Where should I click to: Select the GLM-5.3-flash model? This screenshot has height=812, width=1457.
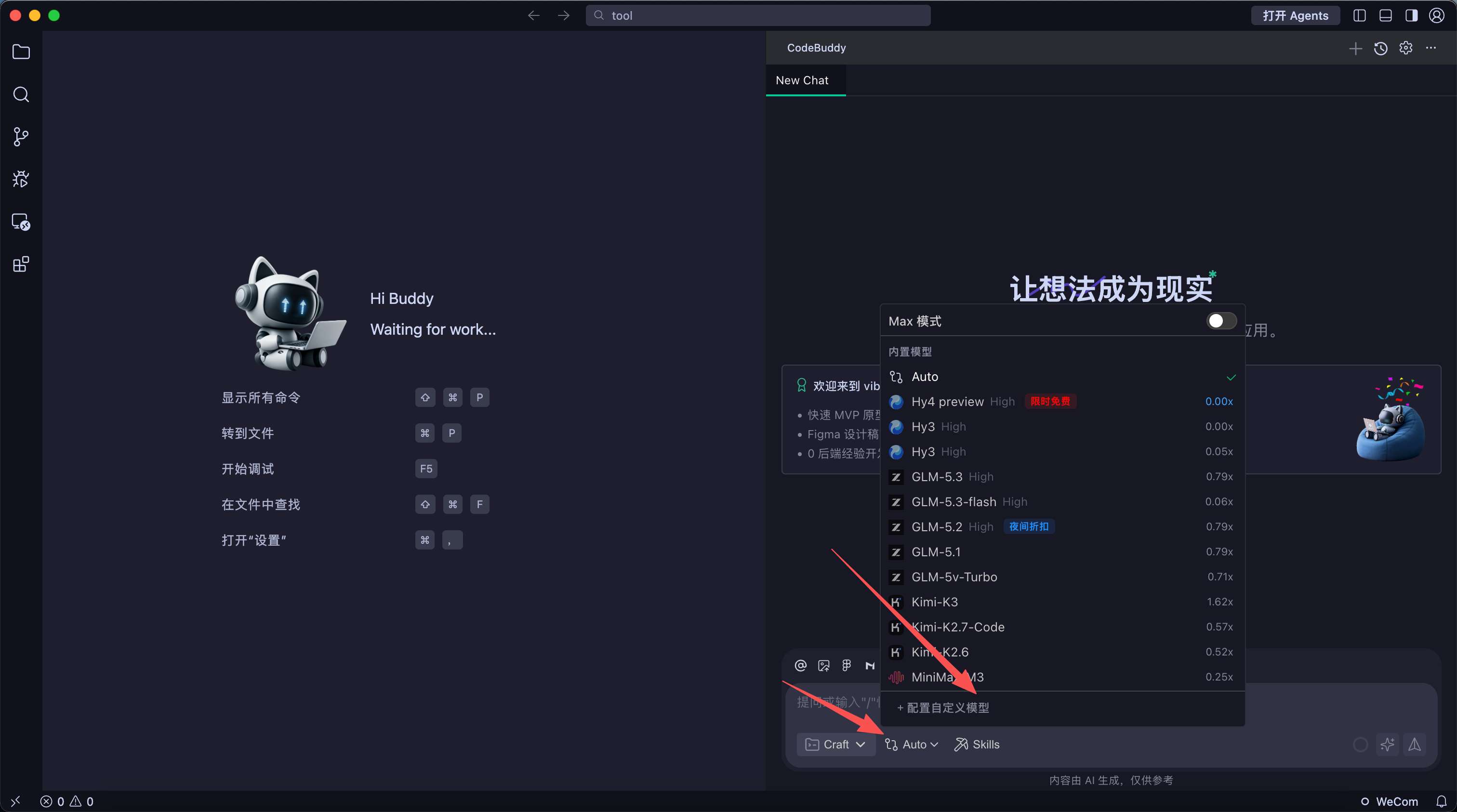point(1062,501)
